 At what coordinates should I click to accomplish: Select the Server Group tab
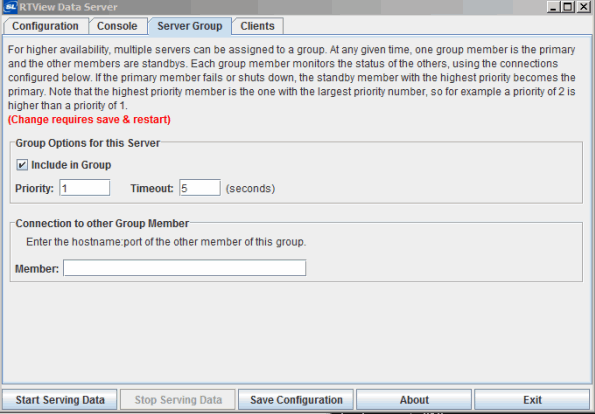tap(190, 26)
